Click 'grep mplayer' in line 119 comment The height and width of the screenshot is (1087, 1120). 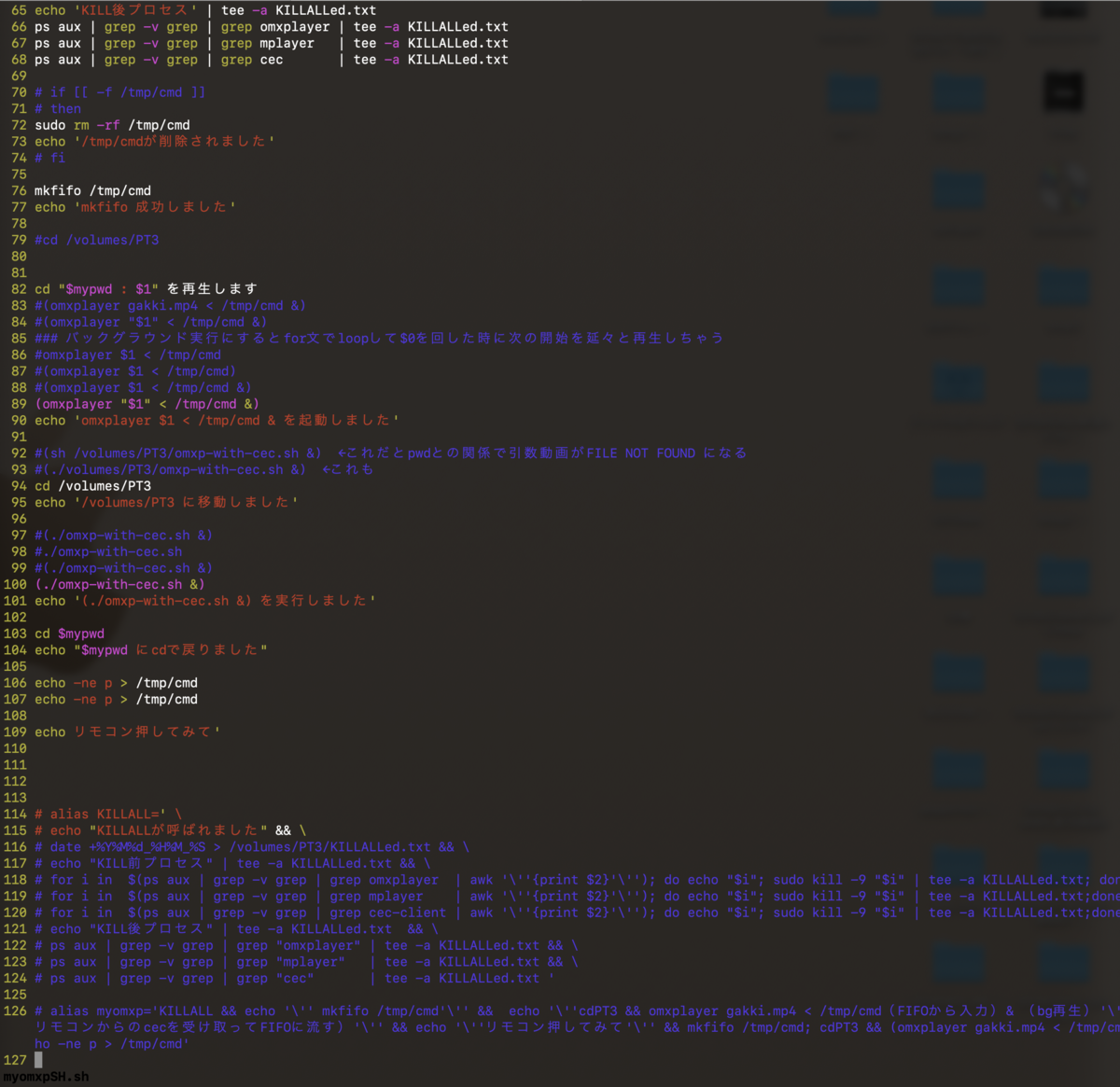[x=377, y=897]
